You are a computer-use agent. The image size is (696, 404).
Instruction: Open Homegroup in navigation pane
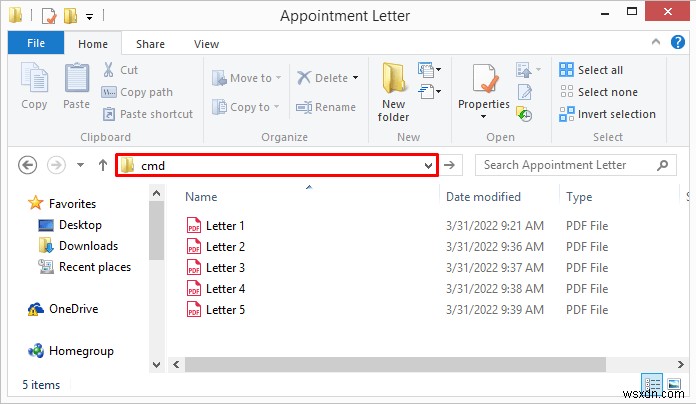(x=71, y=351)
